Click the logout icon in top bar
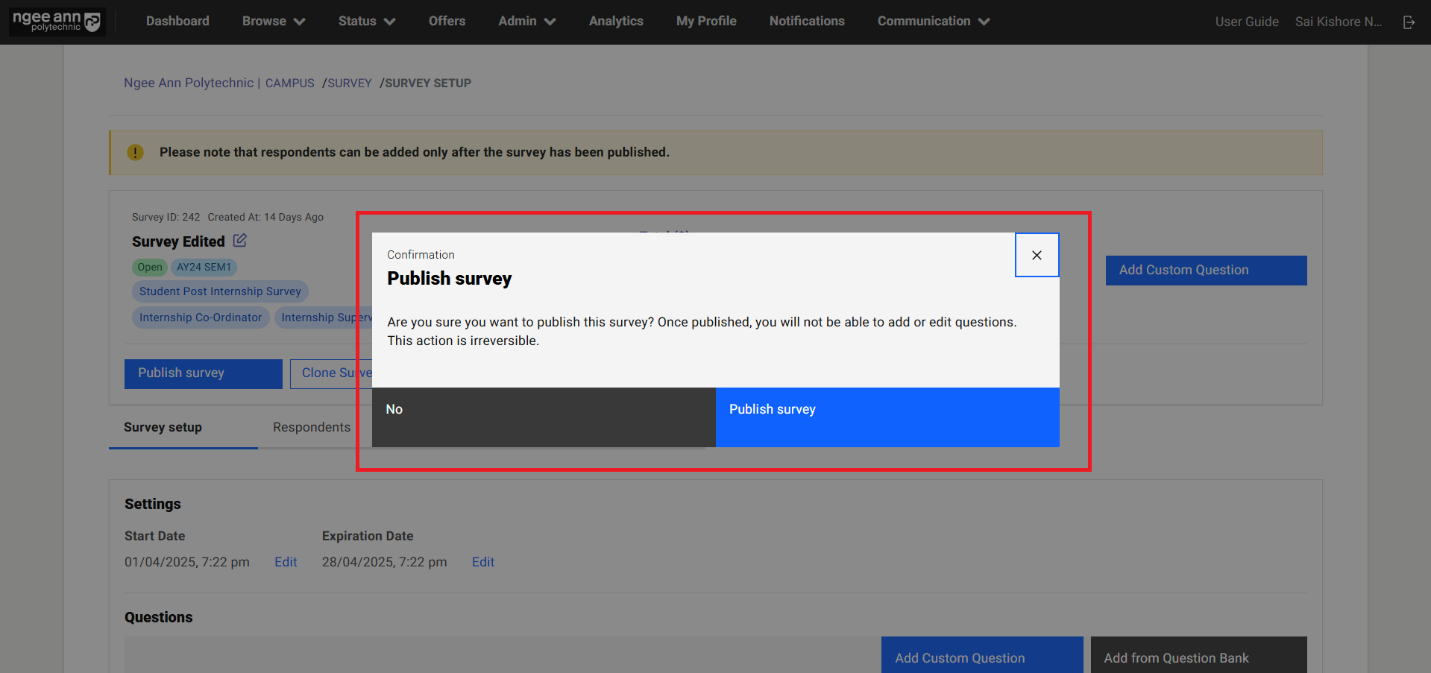 click(x=1409, y=22)
